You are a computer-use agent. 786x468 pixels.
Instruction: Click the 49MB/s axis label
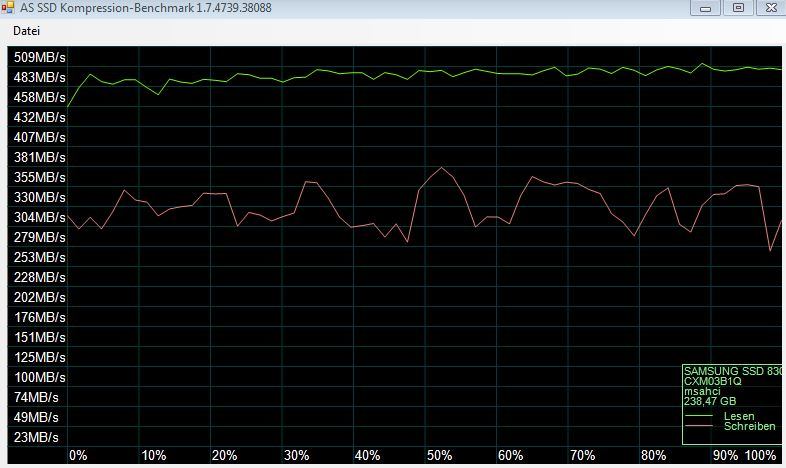(x=36, y=417)
